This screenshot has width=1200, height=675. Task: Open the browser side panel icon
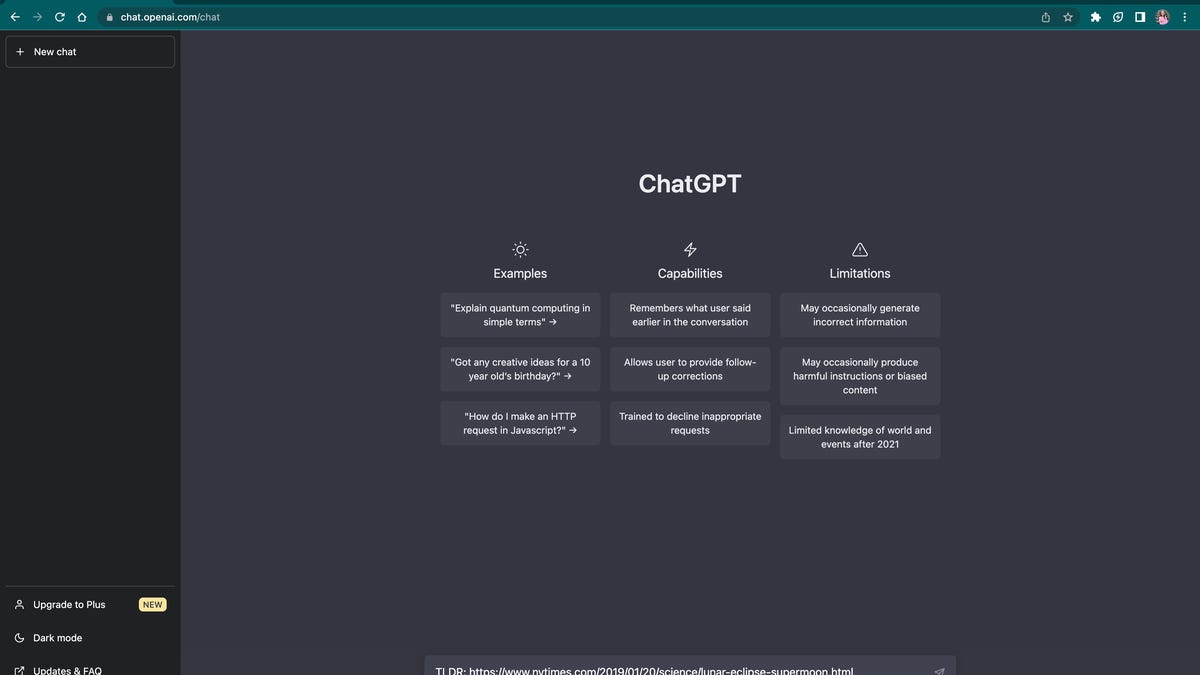pyautogui.click(x=1140, y=17)
